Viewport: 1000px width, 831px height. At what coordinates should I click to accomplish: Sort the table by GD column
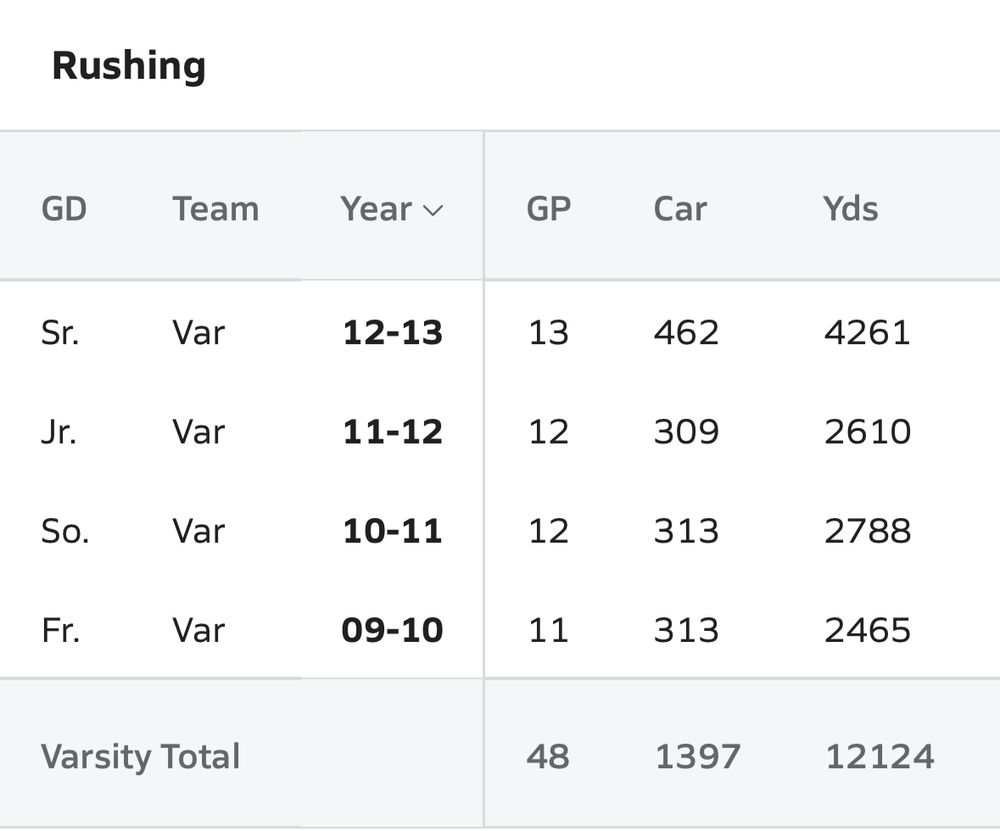coord(64,210)
